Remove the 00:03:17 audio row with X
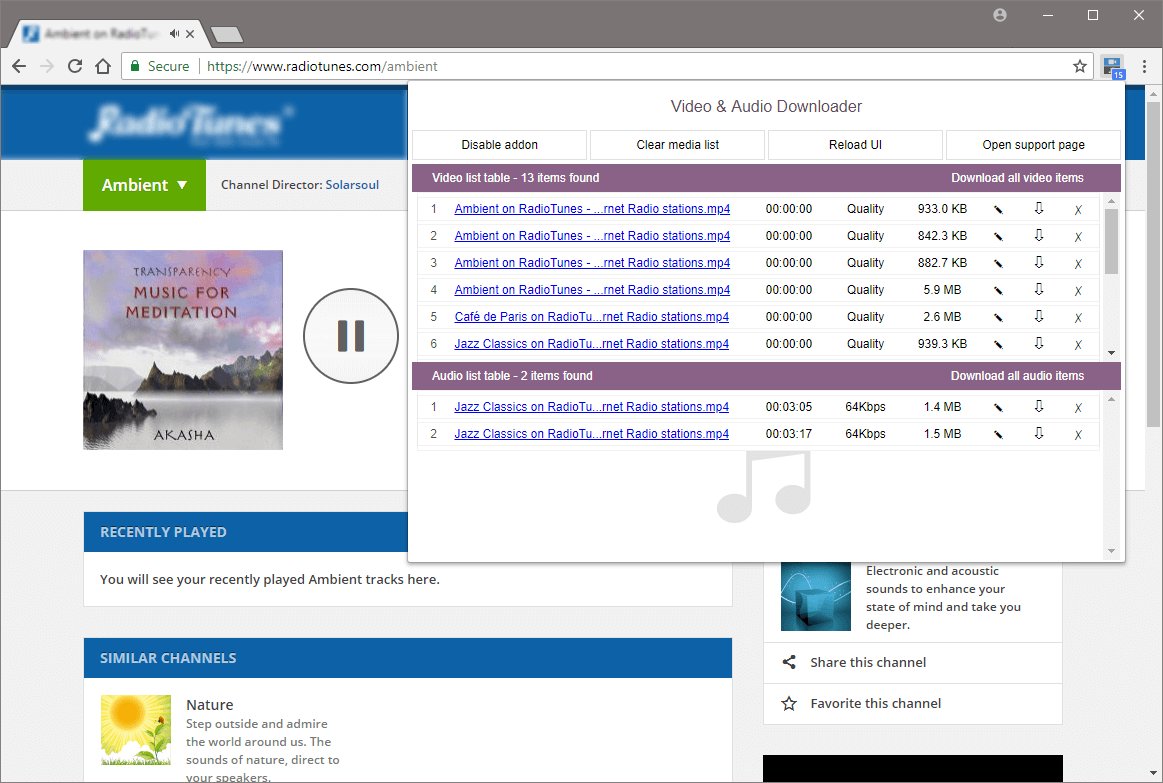The width and height of the screenshot is (1163, 783). [x=1078, y=435]
